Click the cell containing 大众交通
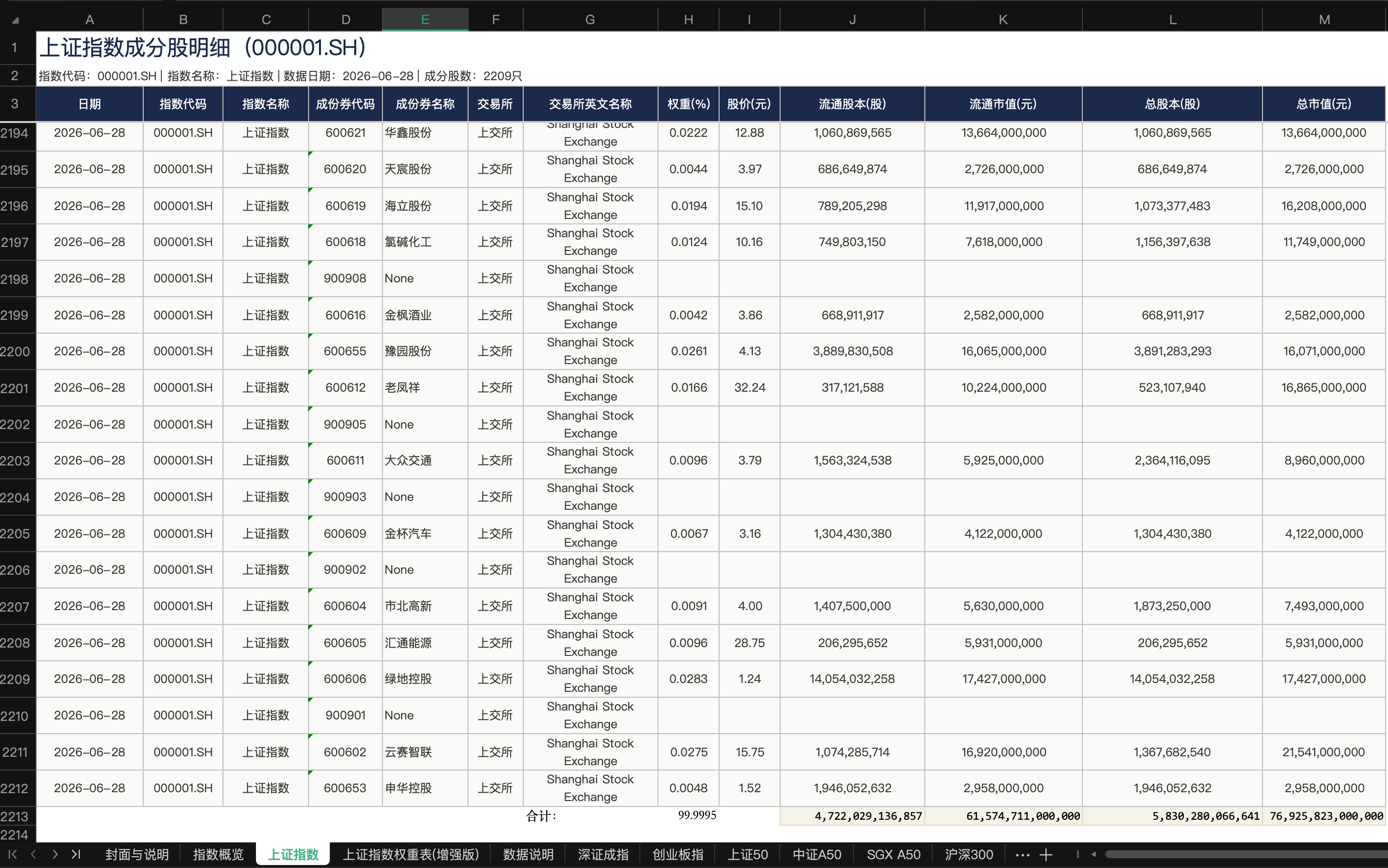This screenshot has height=868, width=1388. [x=425, y=461]
